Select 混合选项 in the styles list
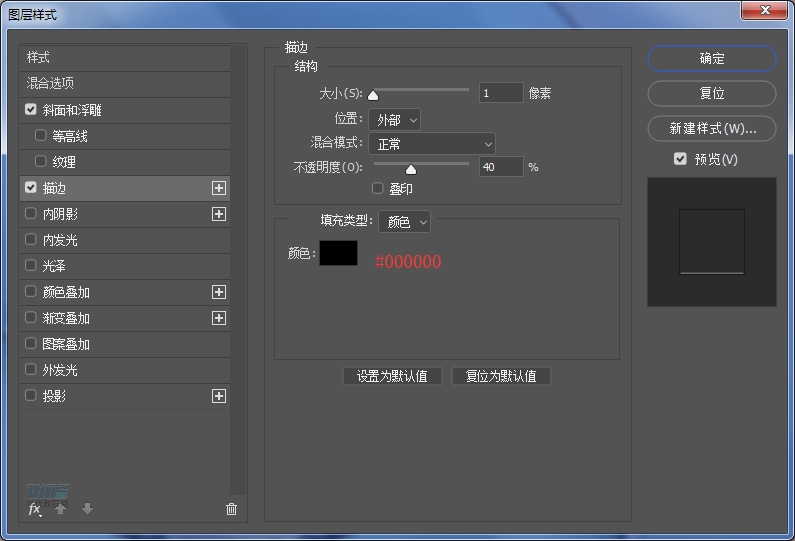Image resolution: width=795 pixels, height=541 pixels. (51, 84)
